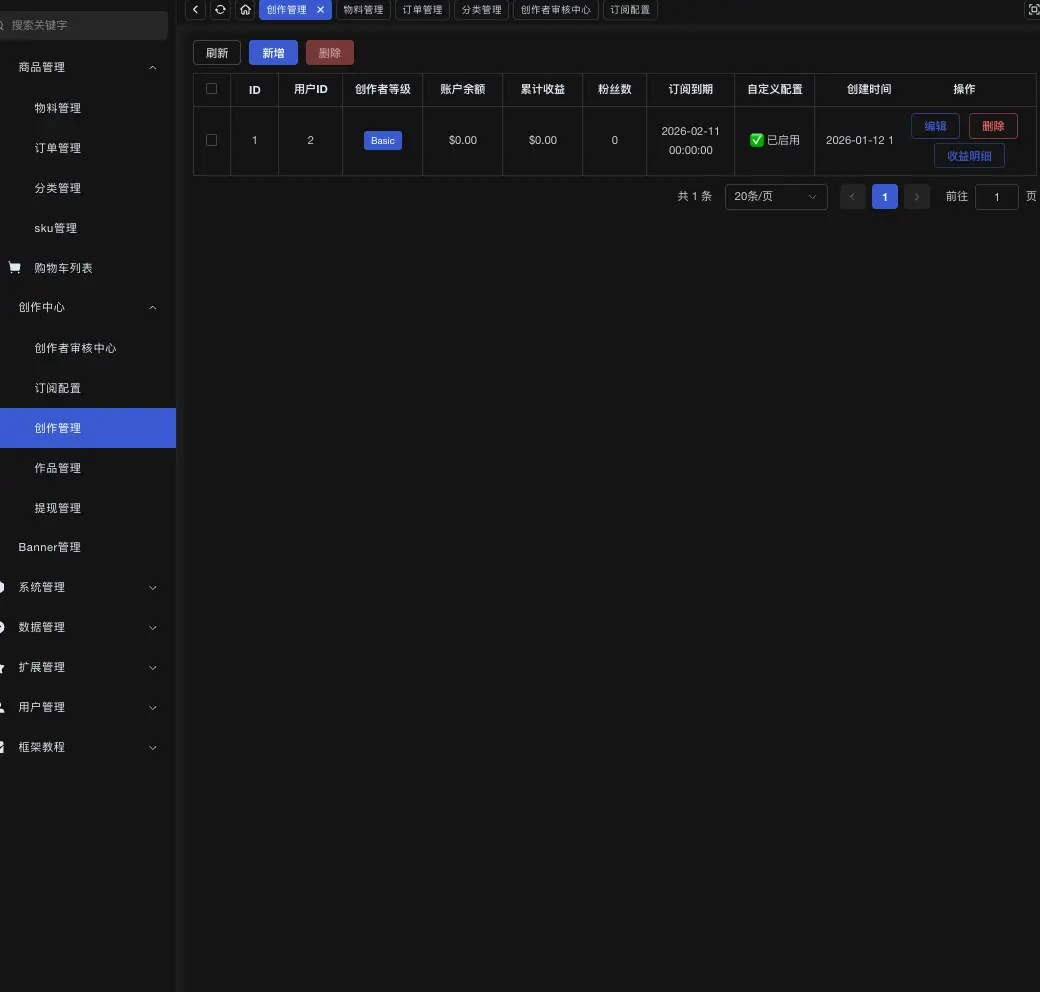Collapse the 商品管理 menu group

point(152,68)
